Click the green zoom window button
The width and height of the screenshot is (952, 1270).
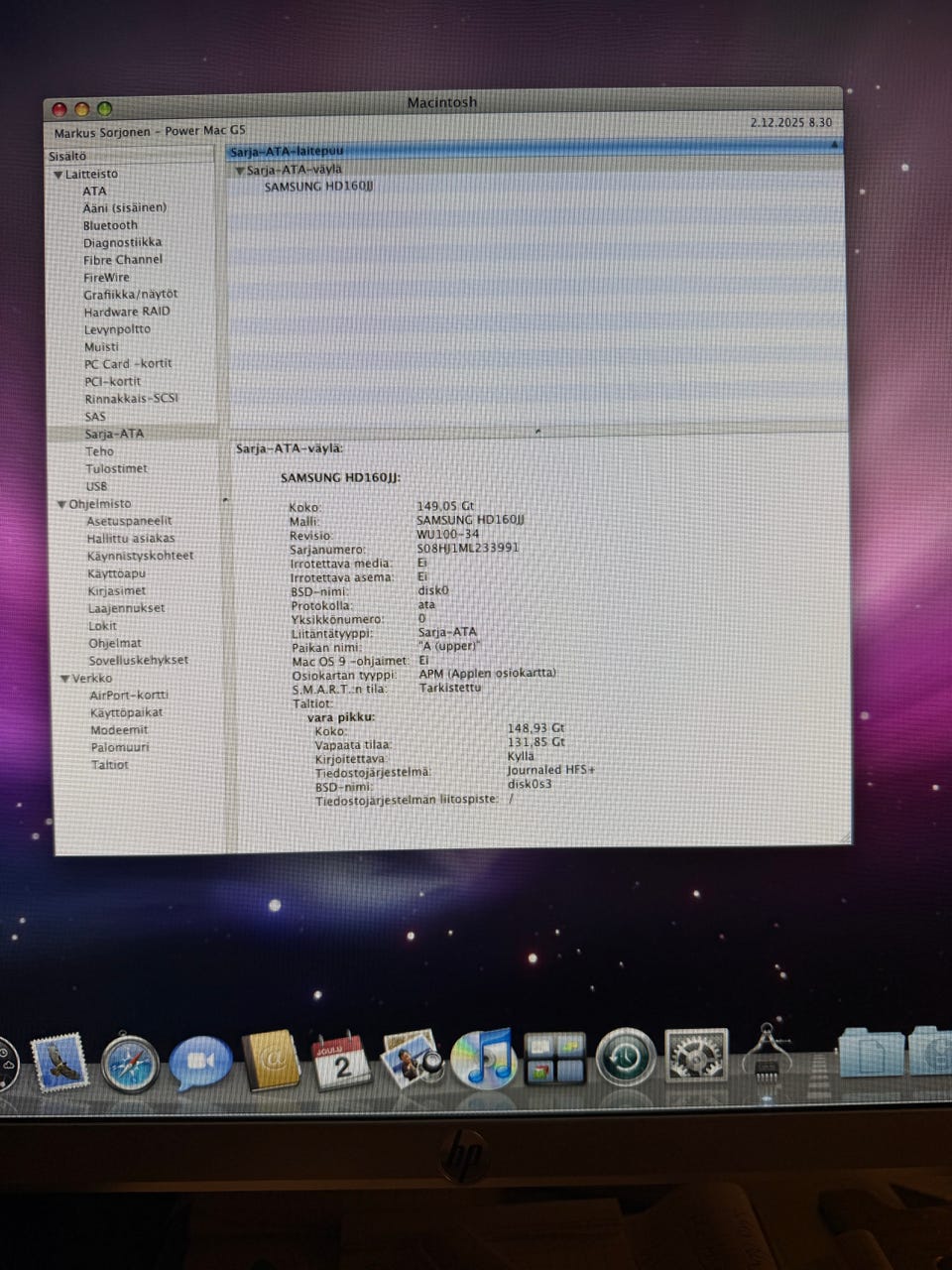[104, 108]
